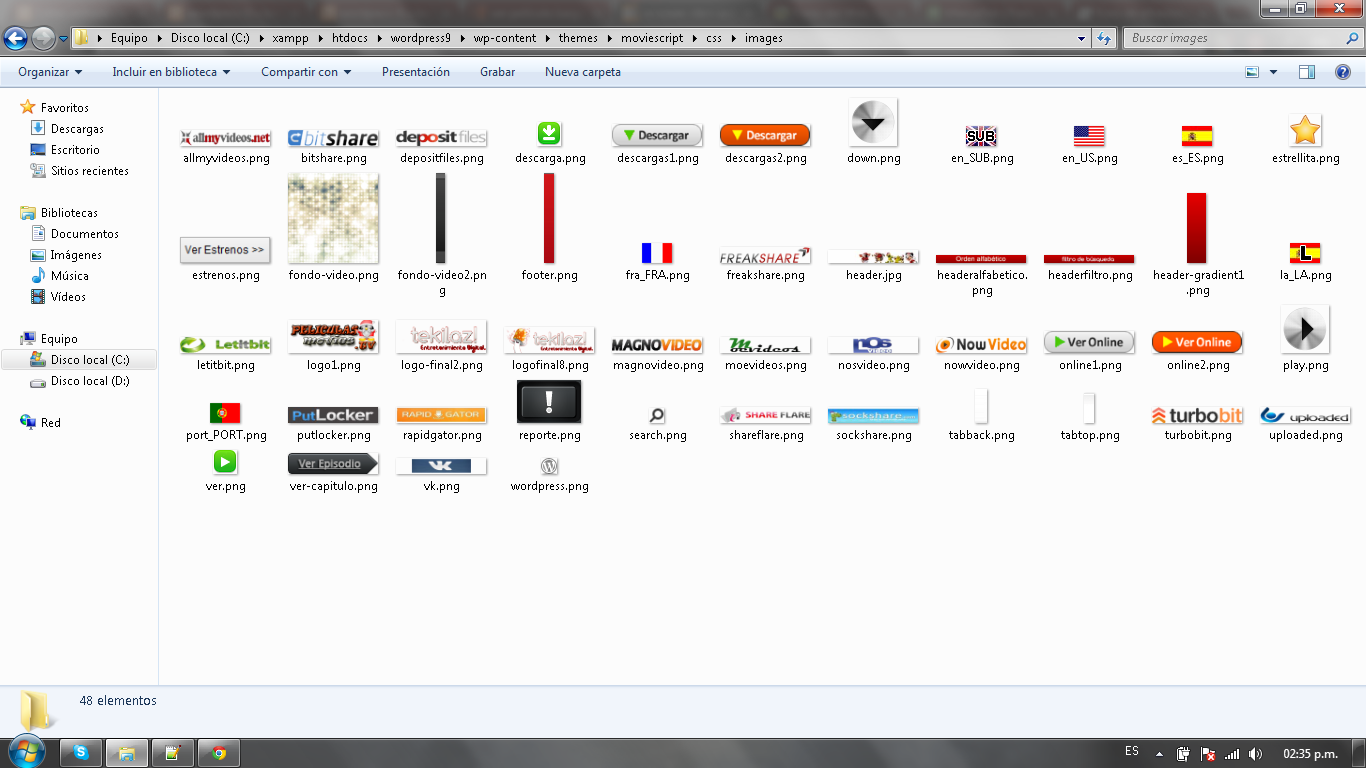Select the search.png magnifier icon
This screenshot has height=768, width=1366.
(x=657, y=415)
